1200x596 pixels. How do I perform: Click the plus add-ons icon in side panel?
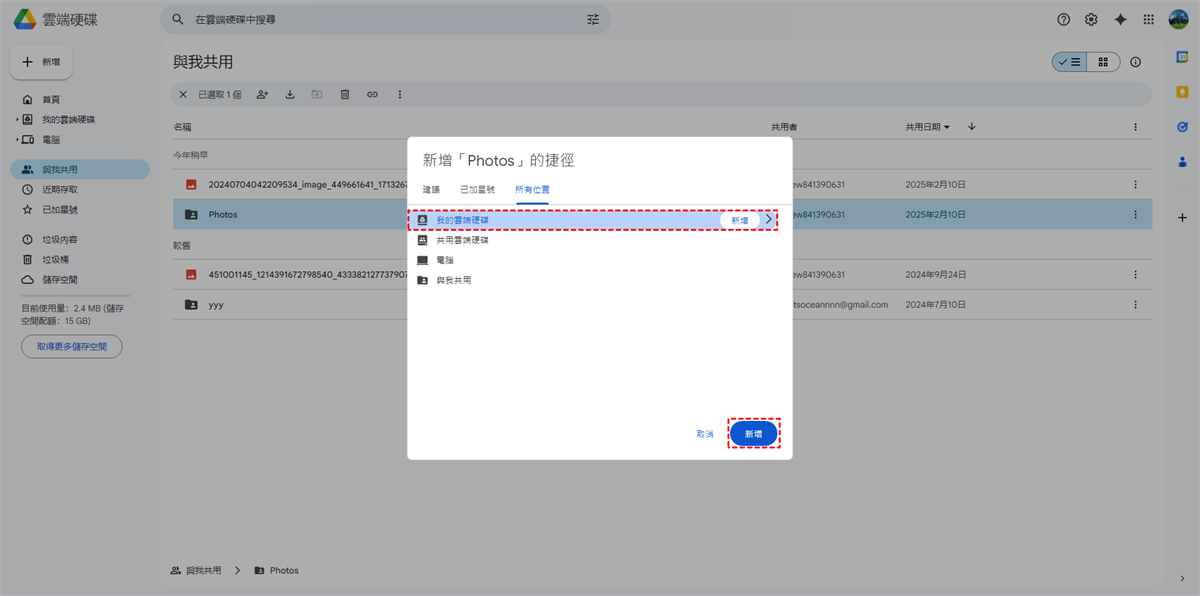1182,217
